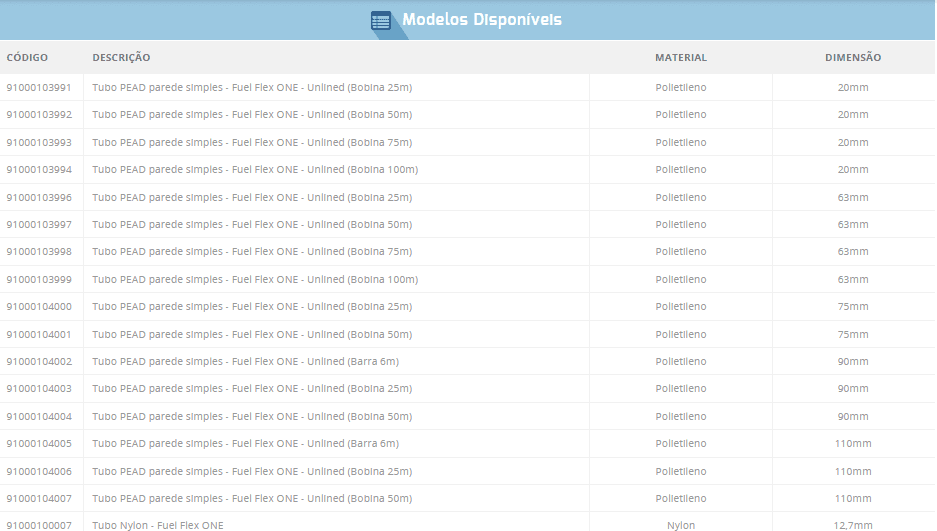The image size is (937, 531).
Task: Click the description for code 91000103999
Action: click(255, 280)
